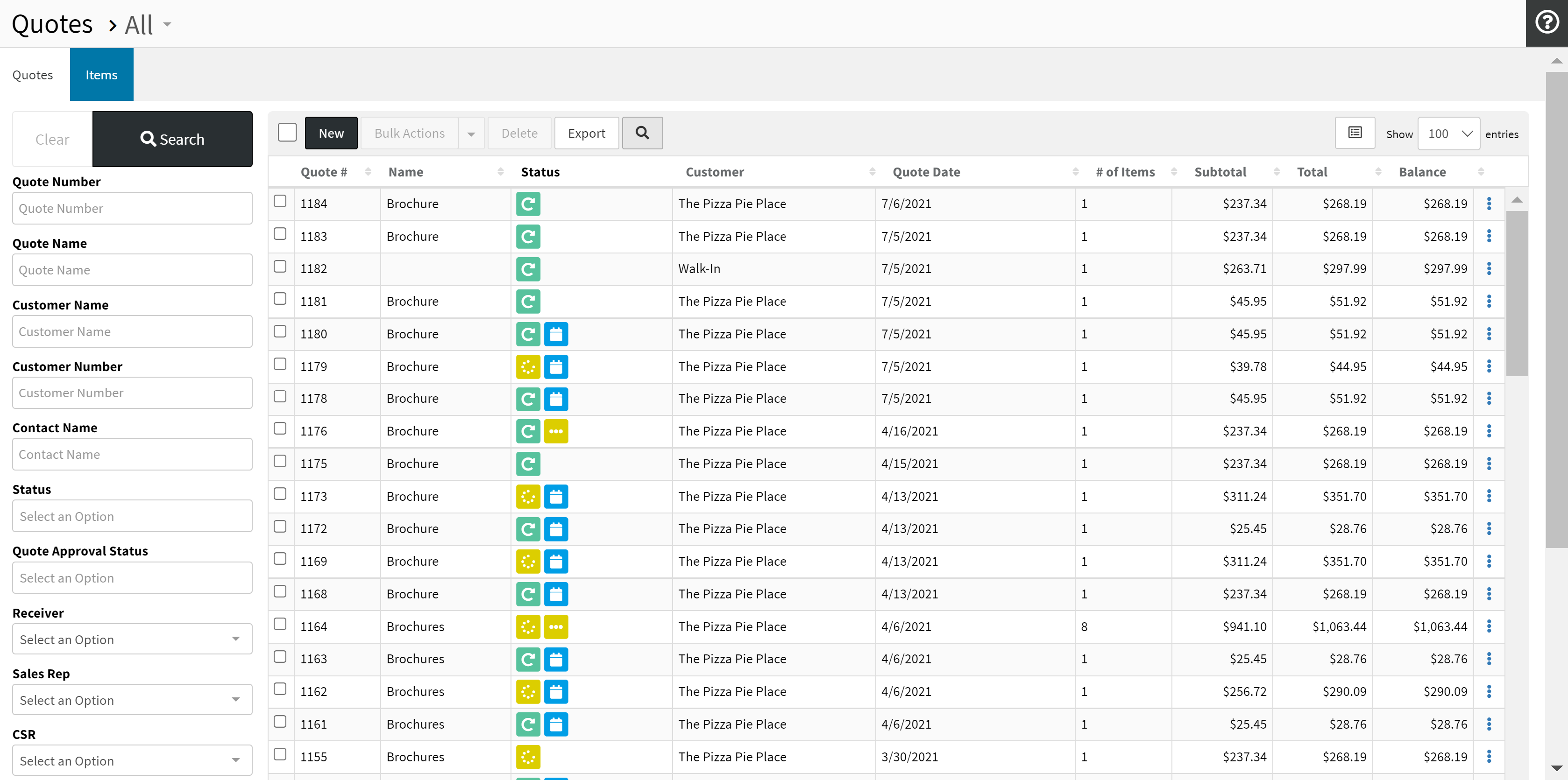Open the Show 100 entries dropdown
This screenshot has width=1568, height=780.
tap(1448, 134)
